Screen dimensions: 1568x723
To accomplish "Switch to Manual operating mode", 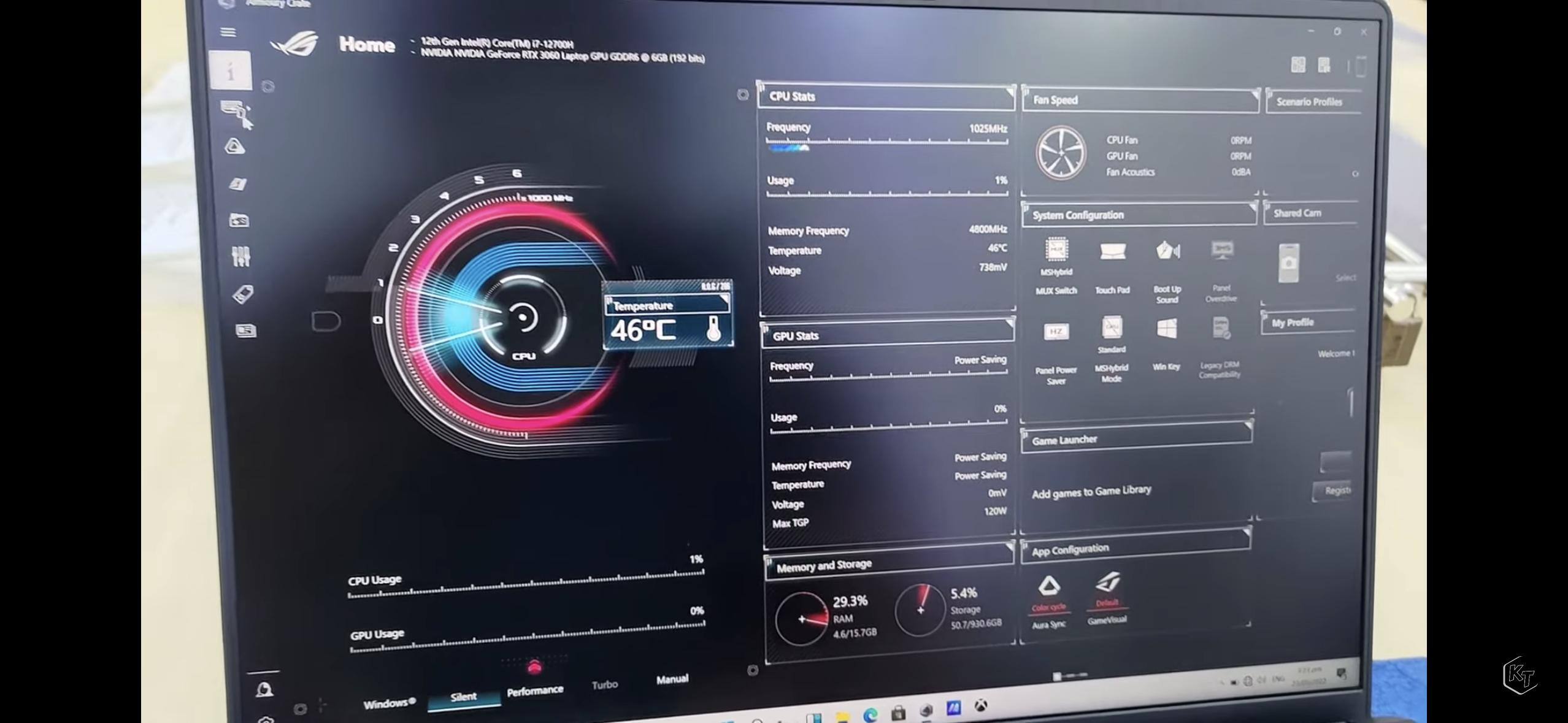I will (672, 679).
